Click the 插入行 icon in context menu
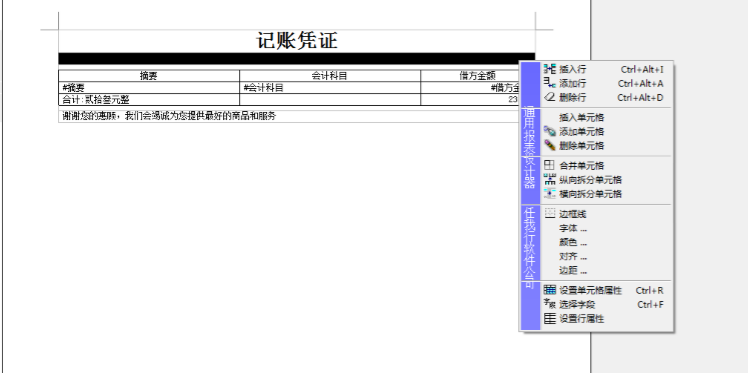This screenshot has width=748, height=373. coord(550,69)
